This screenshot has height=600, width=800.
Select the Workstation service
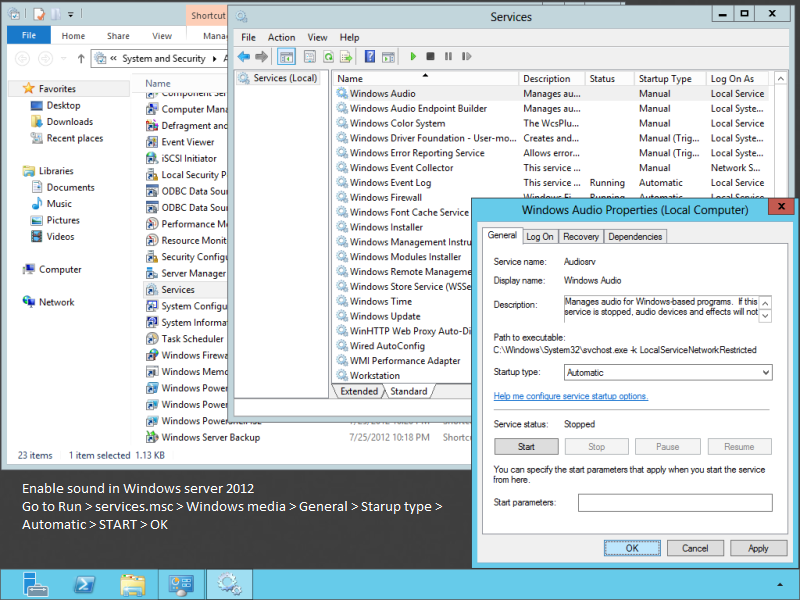(x=375, y=375)
